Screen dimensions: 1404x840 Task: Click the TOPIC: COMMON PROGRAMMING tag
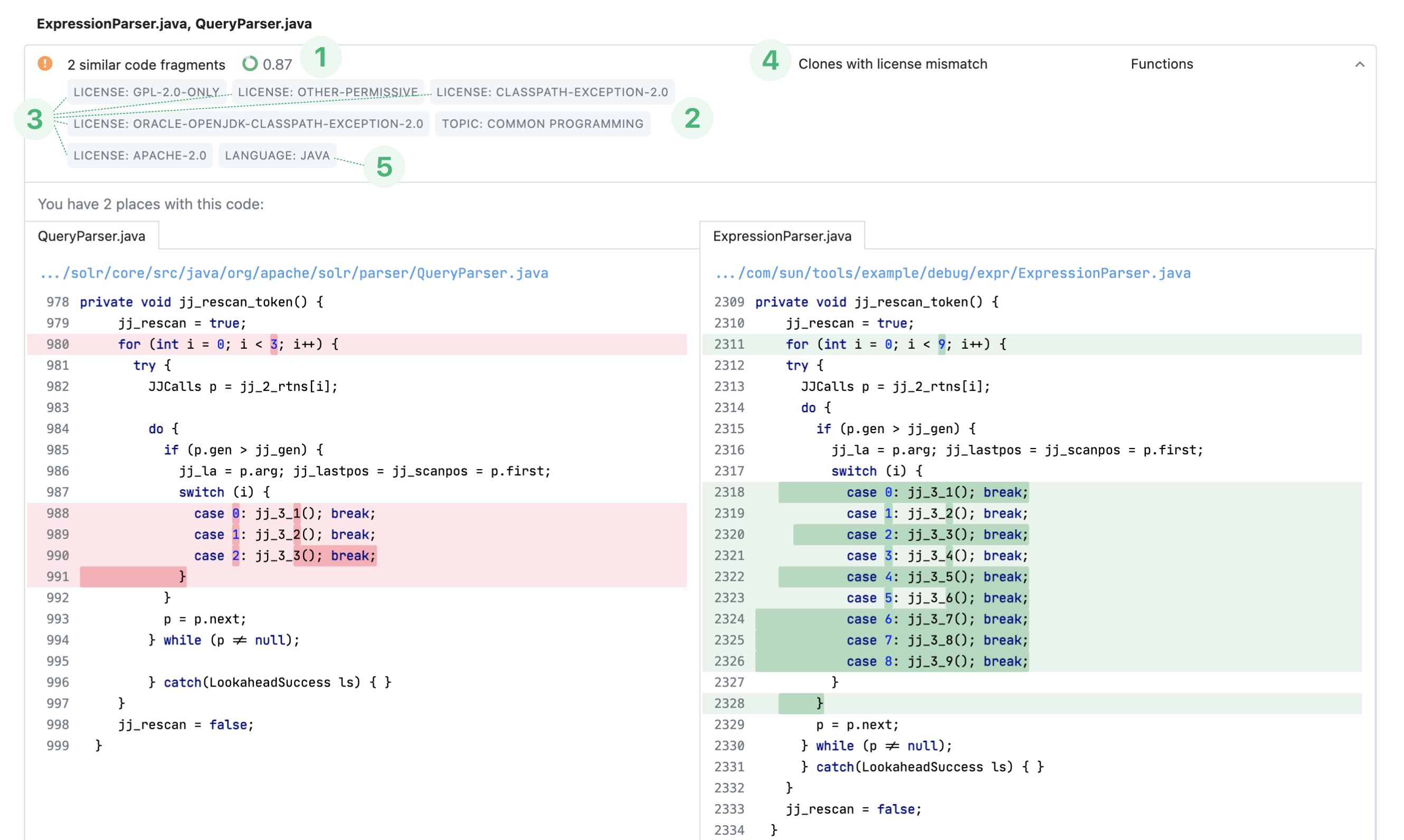pyautogui.click(x=542, y=123)
